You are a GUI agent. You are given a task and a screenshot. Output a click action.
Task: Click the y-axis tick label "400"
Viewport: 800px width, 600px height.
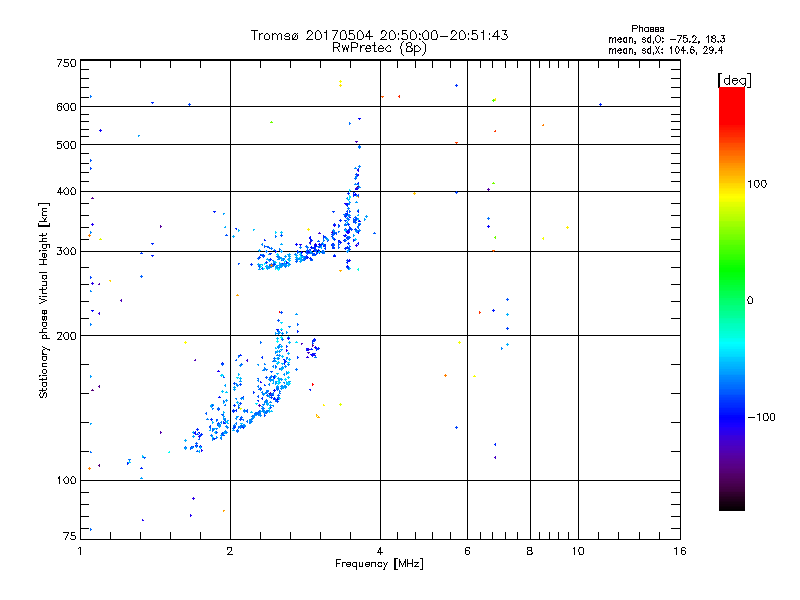click(67, 192)
